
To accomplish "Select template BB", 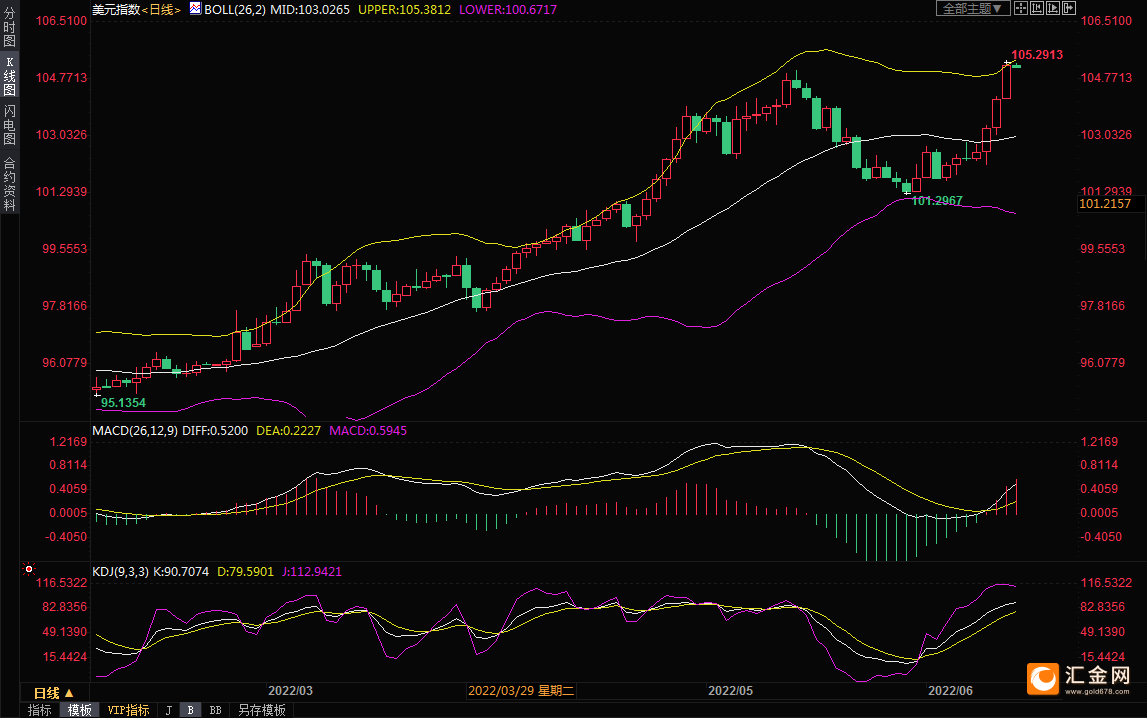I will click(x=216, y=710).
